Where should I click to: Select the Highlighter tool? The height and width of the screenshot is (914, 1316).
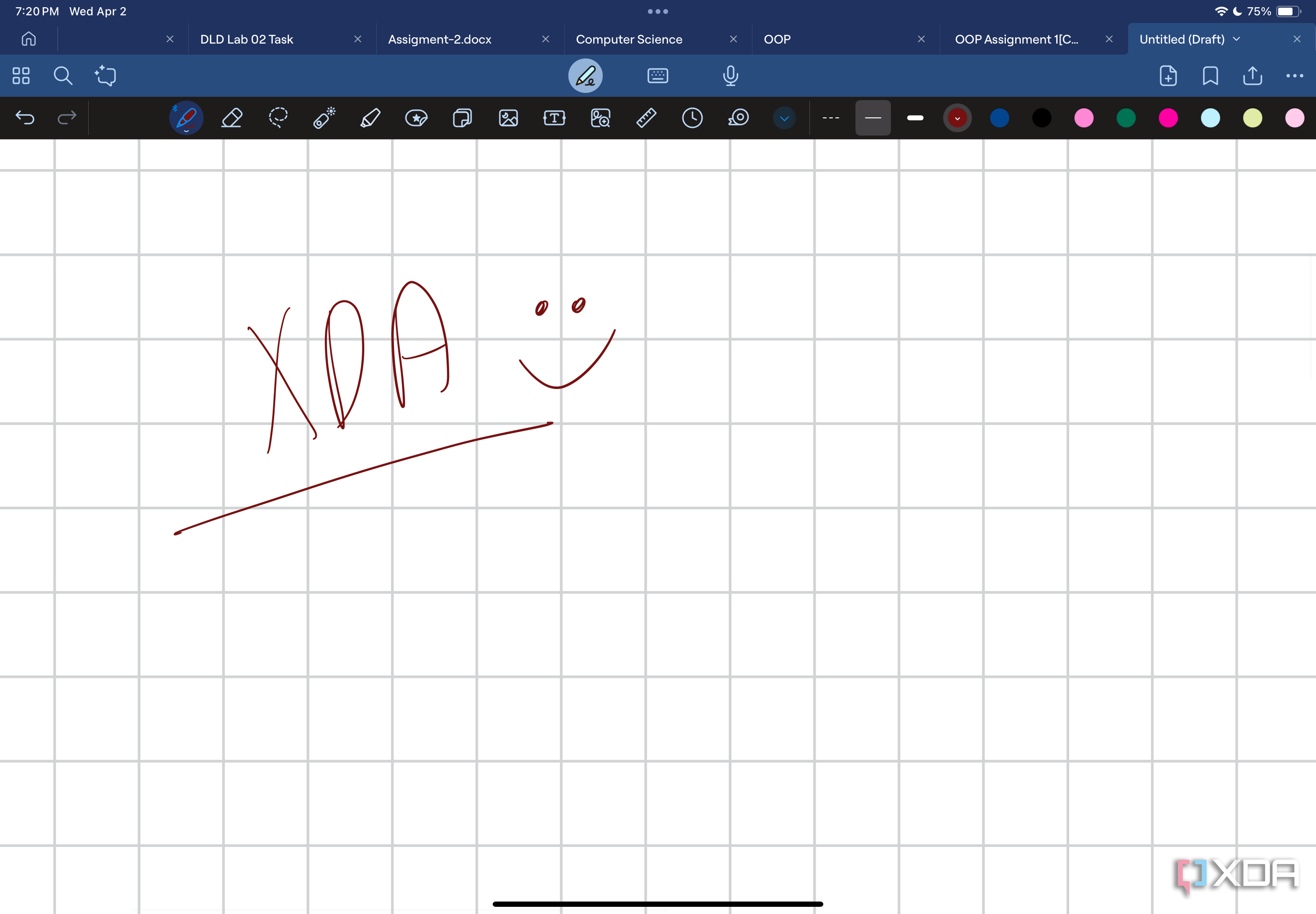(370, 118)
